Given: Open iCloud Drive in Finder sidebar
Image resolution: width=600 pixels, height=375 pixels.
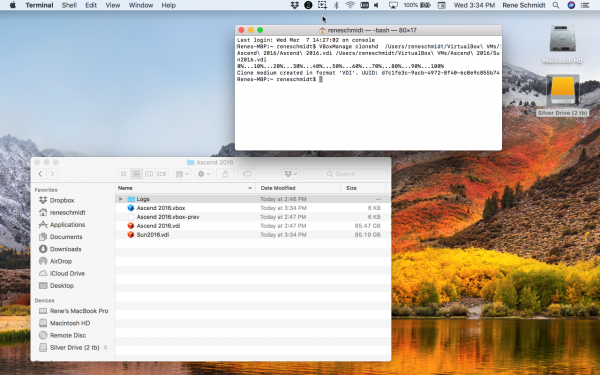Looking at the screenshot, I should point(67,274).
